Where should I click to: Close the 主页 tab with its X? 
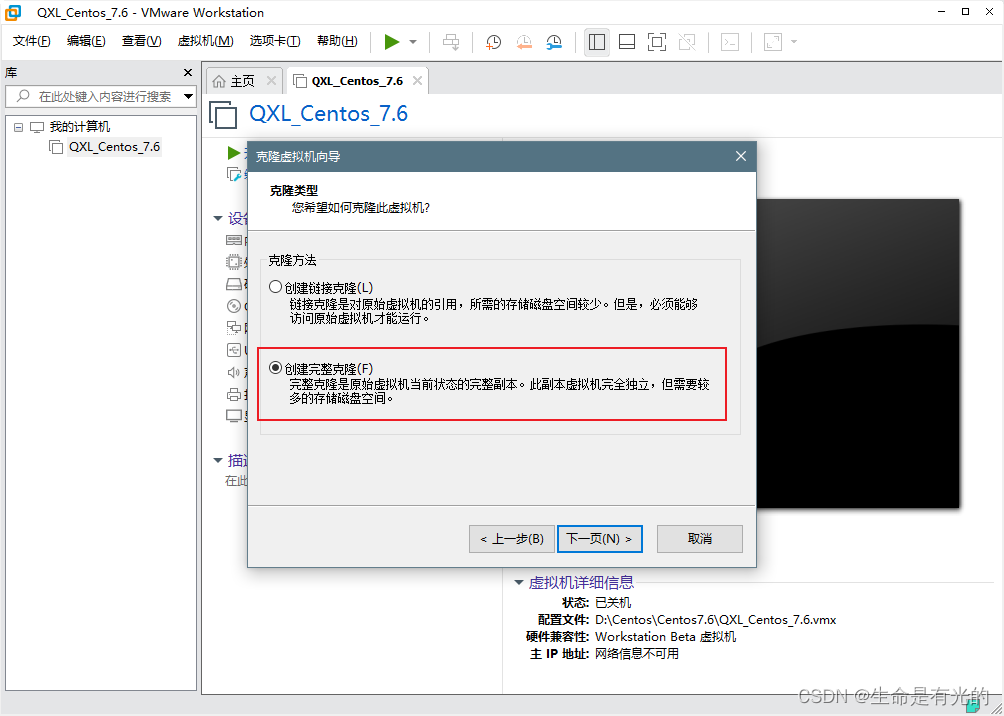point(271,81)
